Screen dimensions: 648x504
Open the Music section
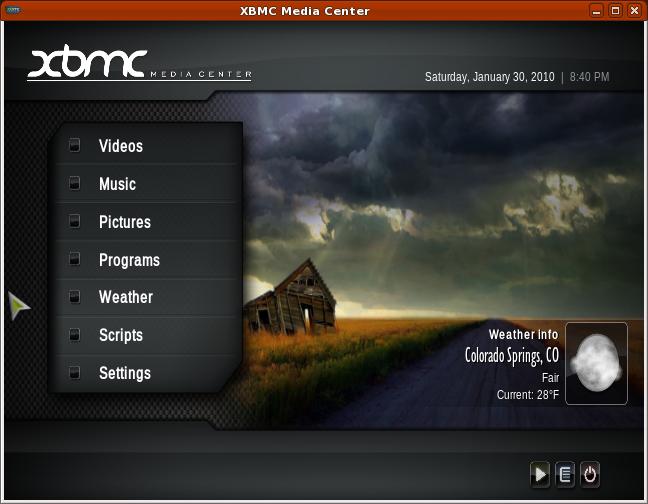[148, 183]
